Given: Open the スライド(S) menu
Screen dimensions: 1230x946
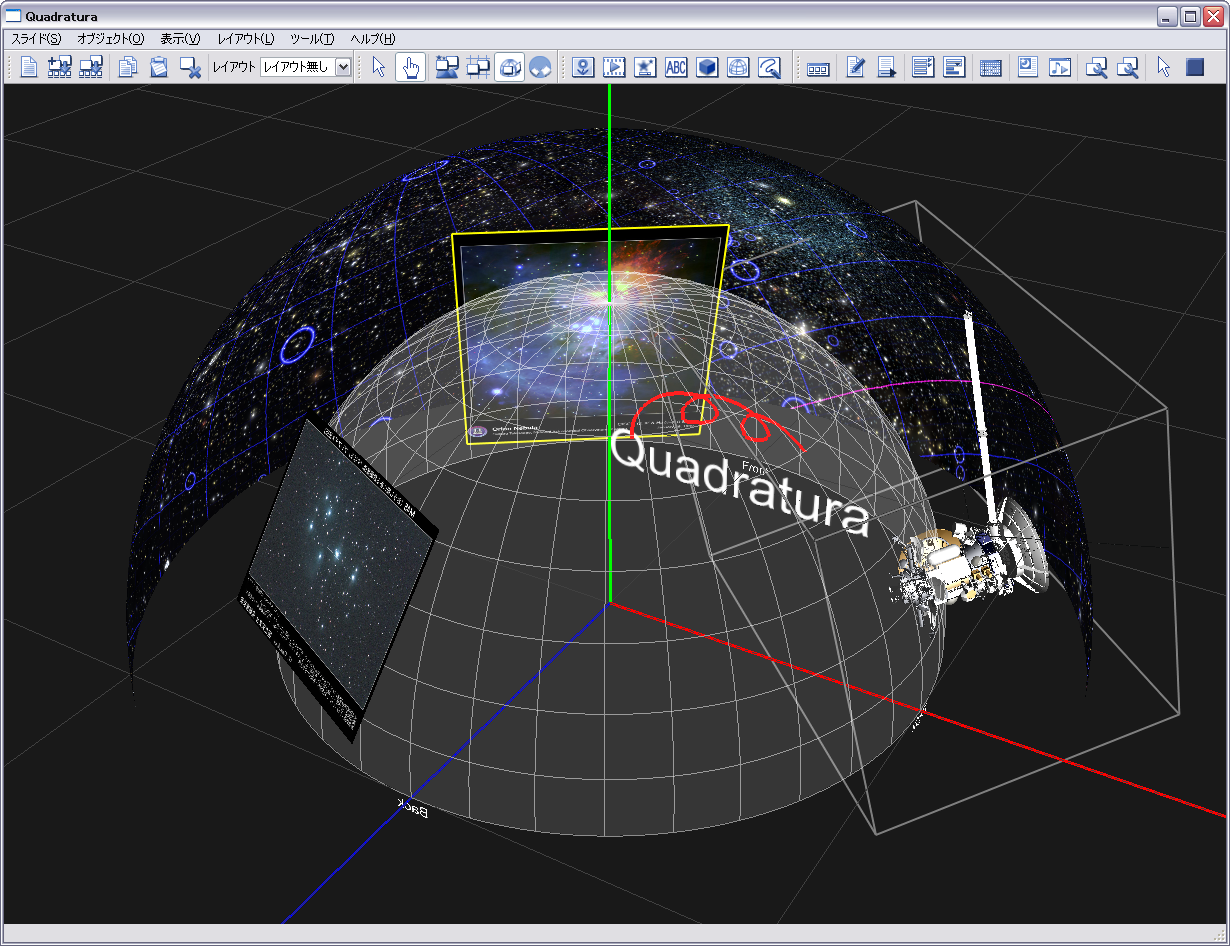Looking at the screenshot, I should (36, 39).
